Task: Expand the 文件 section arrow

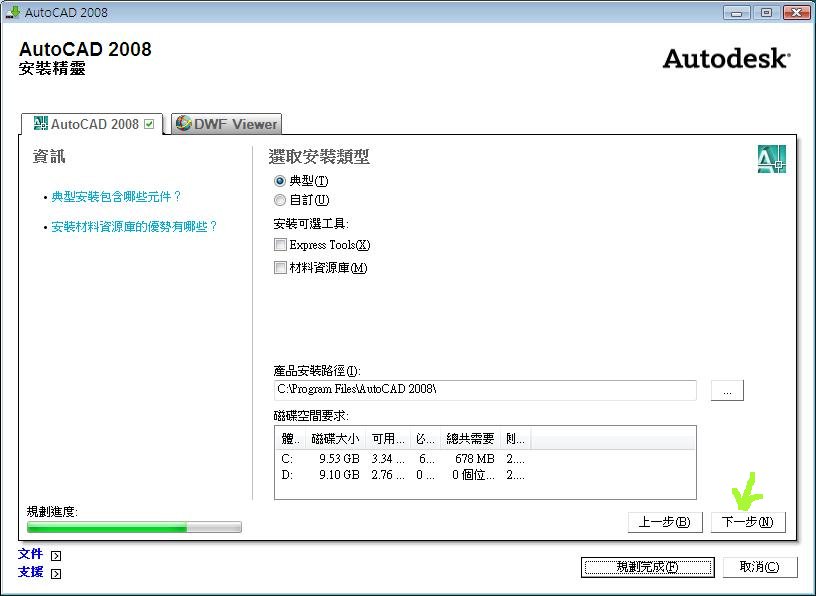Action: [x=56, y=555]
